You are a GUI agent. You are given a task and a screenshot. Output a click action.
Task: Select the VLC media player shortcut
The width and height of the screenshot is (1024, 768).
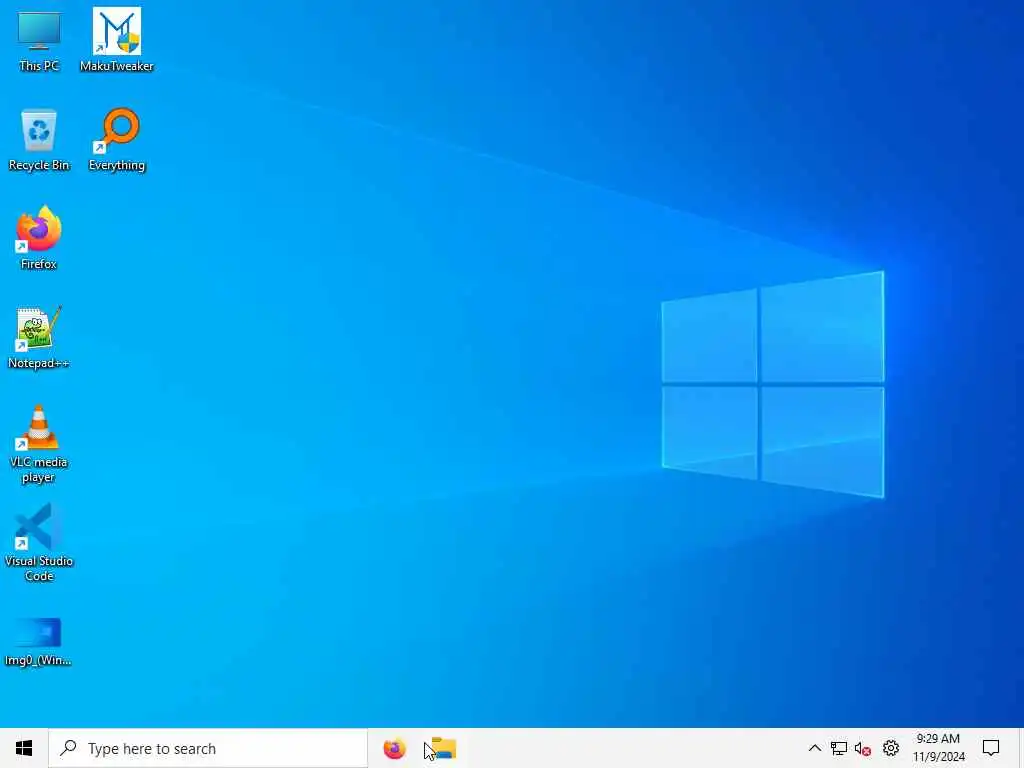tap(39, 444)
